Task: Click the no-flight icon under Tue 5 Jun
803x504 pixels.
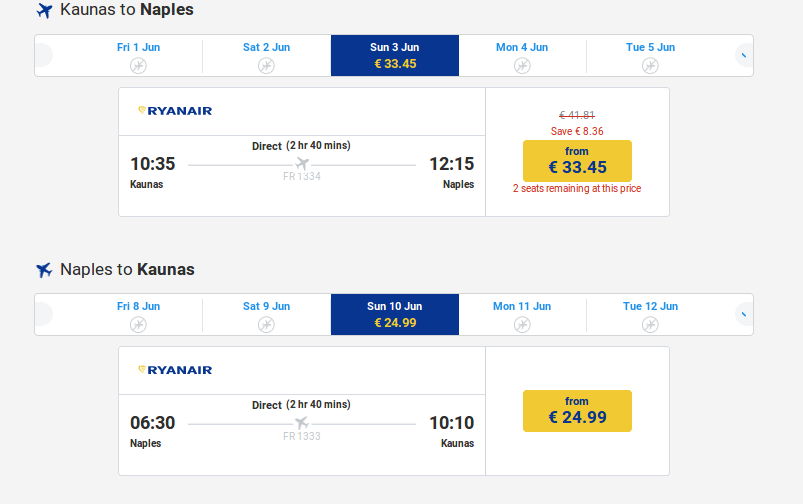Action: tap(650, 66)
